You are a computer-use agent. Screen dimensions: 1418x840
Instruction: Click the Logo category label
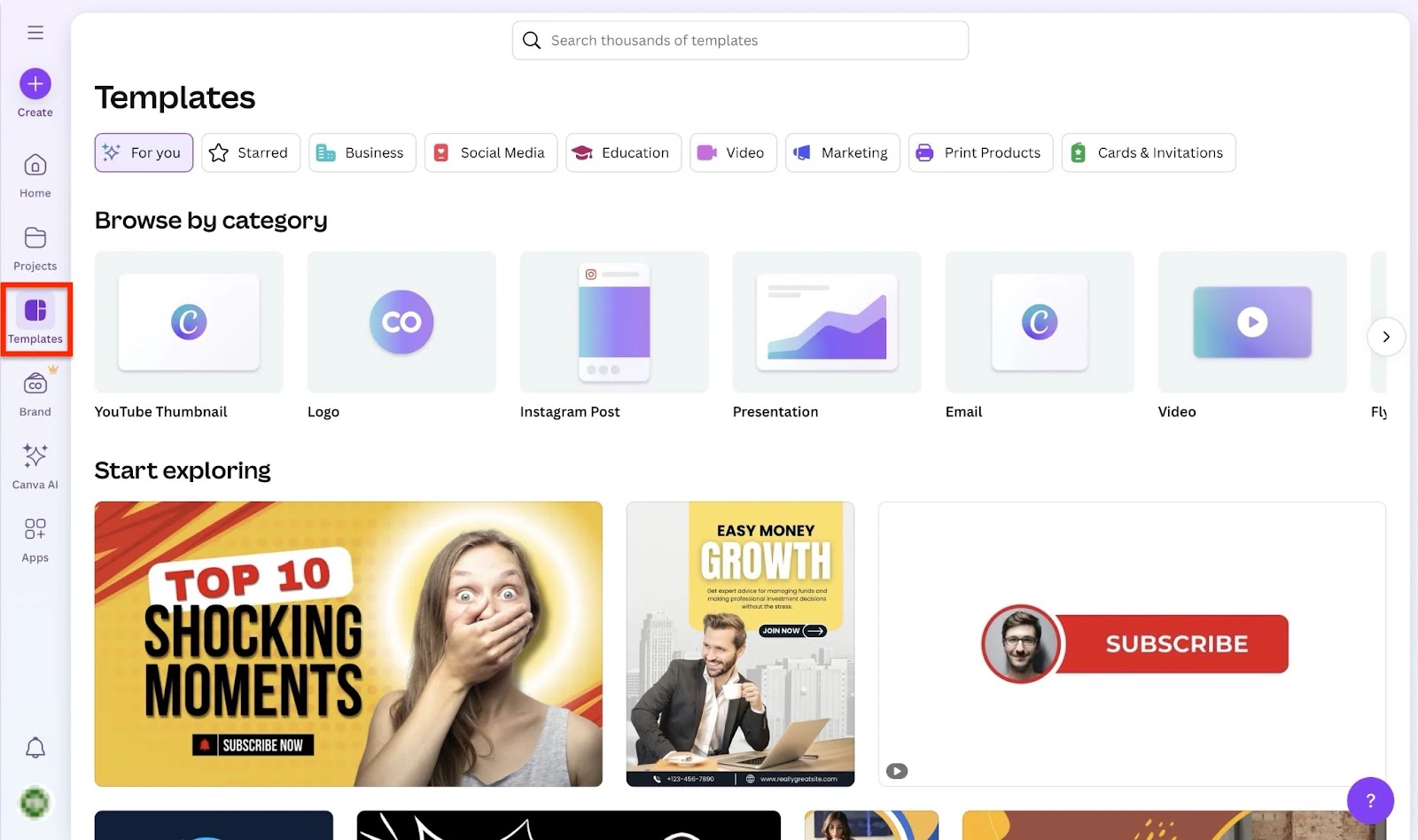[323, 412]
